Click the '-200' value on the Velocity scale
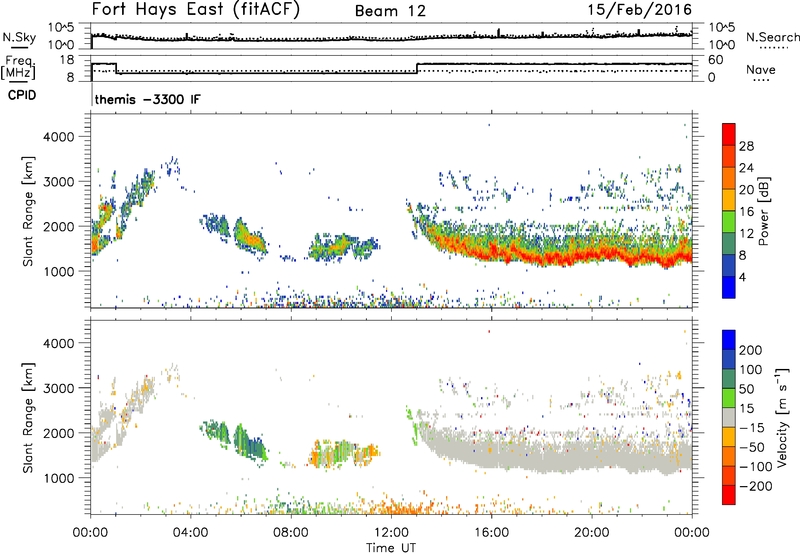This screenshot has height=554, width=800. click(x=755, y=486)
